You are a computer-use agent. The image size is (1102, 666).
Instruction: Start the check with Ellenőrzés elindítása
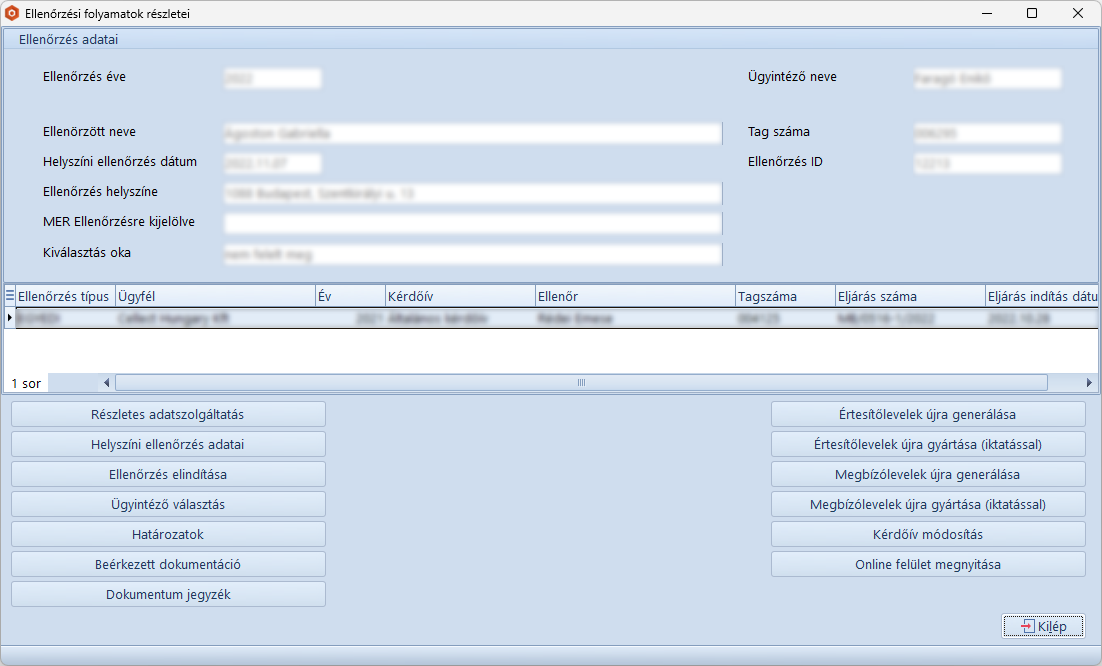[168, 474]
